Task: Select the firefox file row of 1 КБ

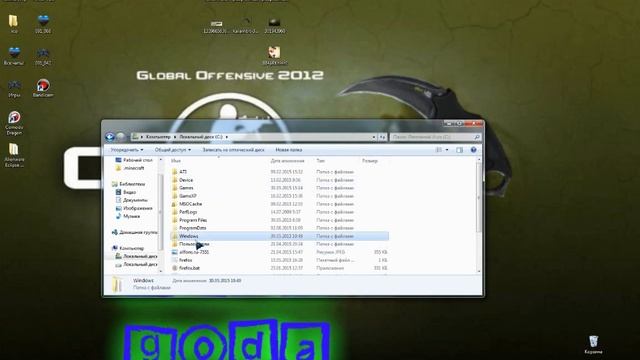Action: tap(279, 260)
